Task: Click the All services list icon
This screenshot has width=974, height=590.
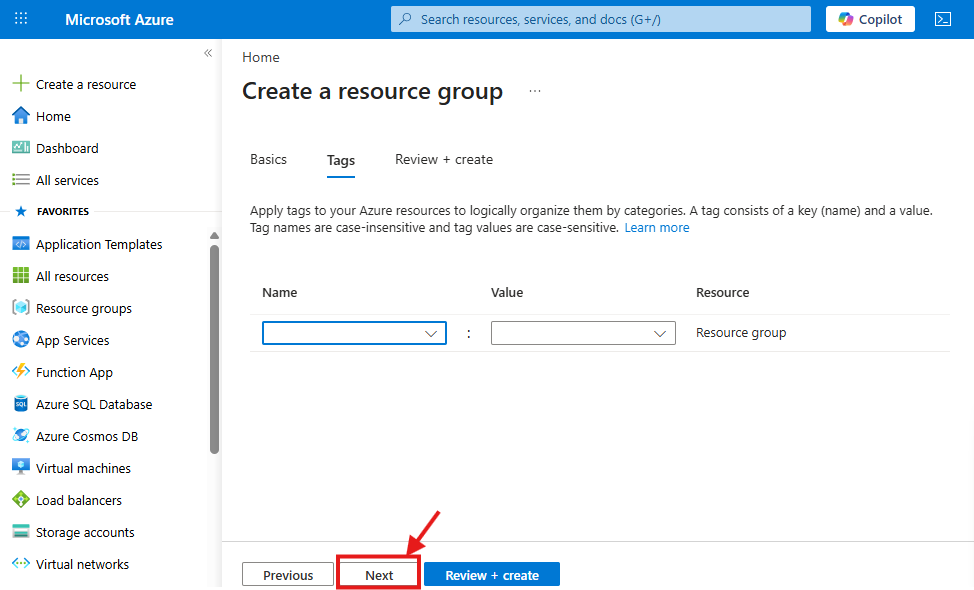Action: [x=20, y=179]
